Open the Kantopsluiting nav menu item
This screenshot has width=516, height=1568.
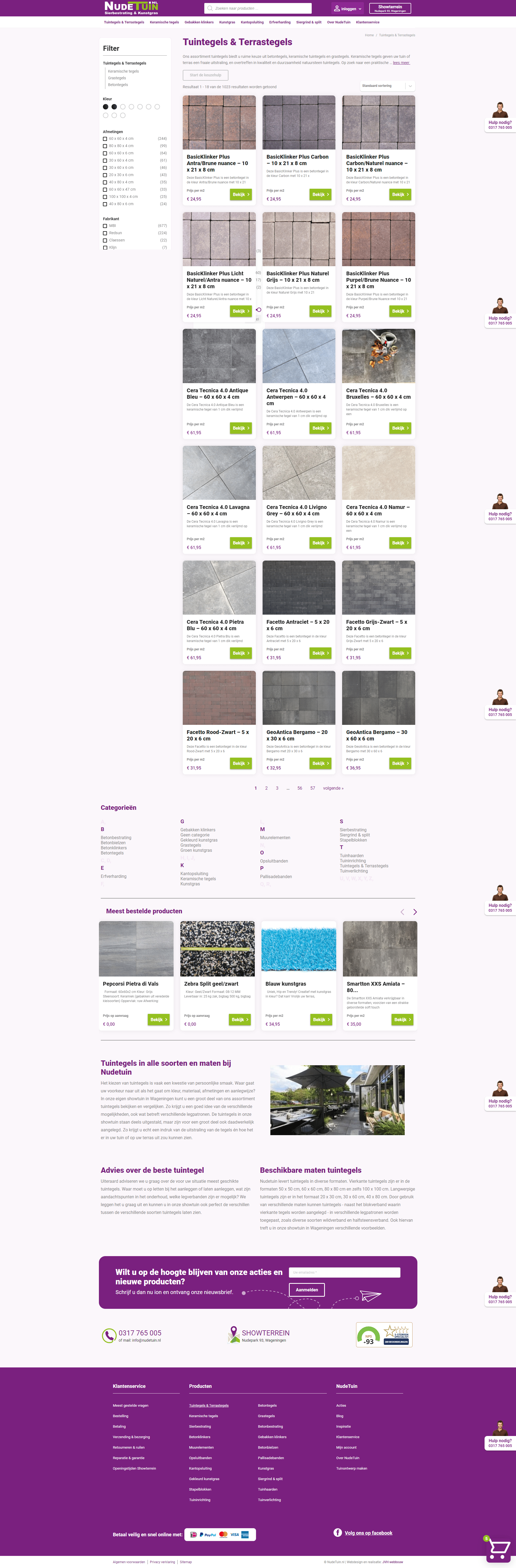(252, 22)
